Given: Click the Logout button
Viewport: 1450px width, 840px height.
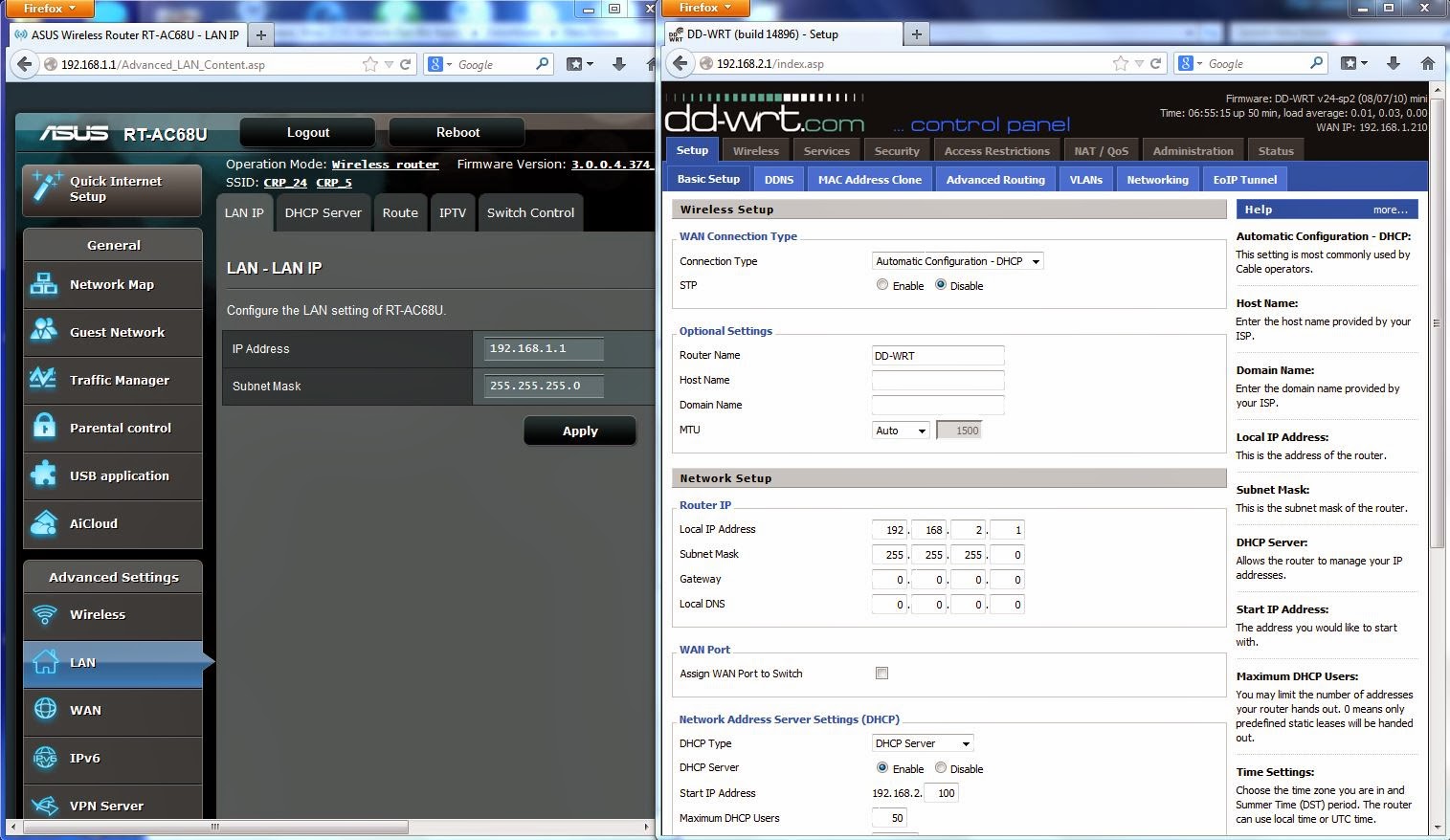Looking at the screenshot, I should click(x=307, y=132).
